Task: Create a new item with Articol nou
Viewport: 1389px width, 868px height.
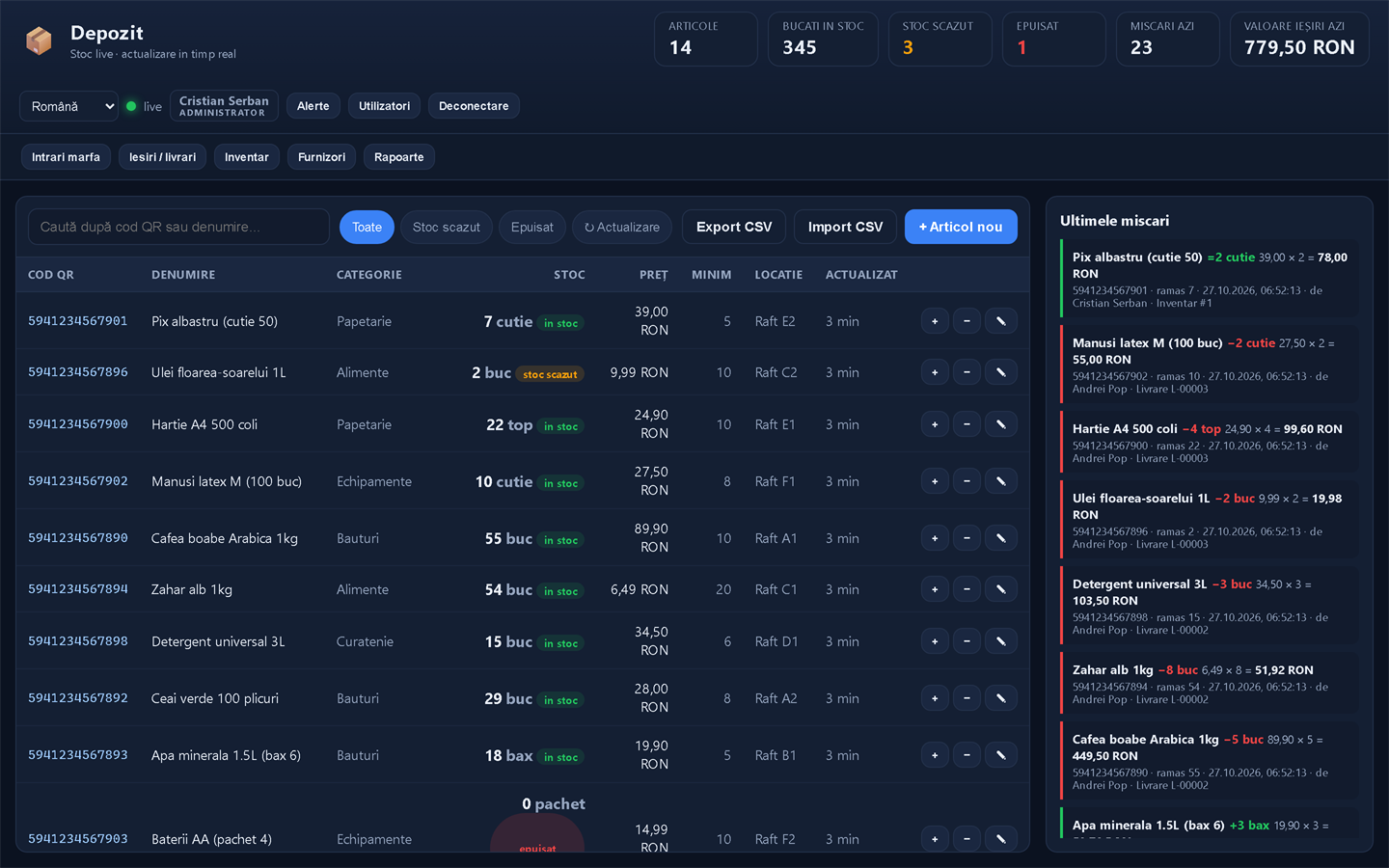Action: click(961, 227)
